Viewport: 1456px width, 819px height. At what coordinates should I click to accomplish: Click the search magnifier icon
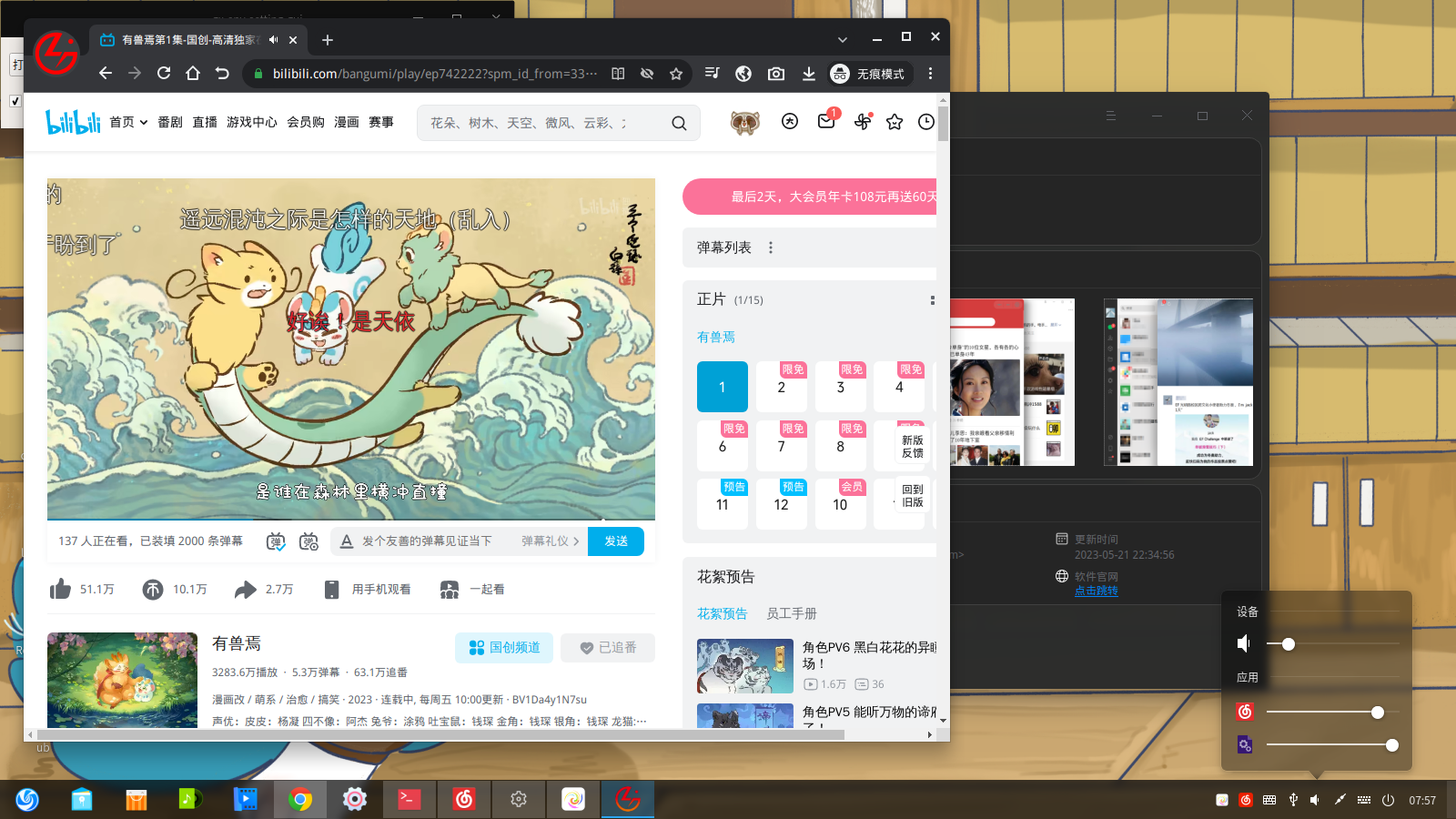[679, 123]
